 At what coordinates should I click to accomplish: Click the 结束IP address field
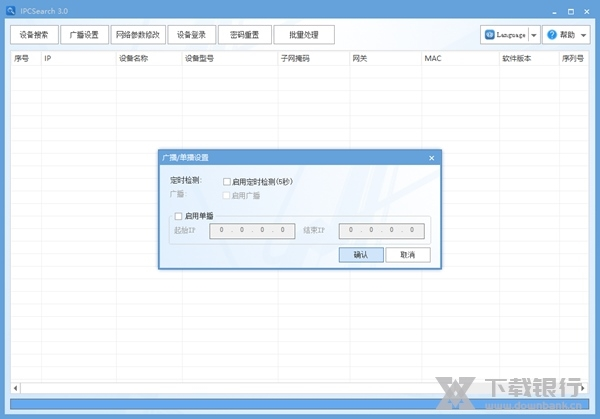tap(382, 231)
